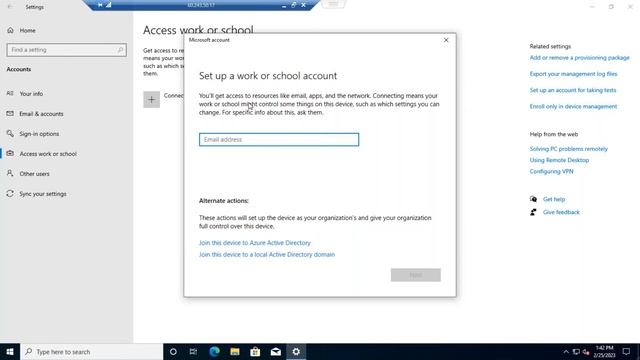Open Mail app from taskbar

click(276, 351)
